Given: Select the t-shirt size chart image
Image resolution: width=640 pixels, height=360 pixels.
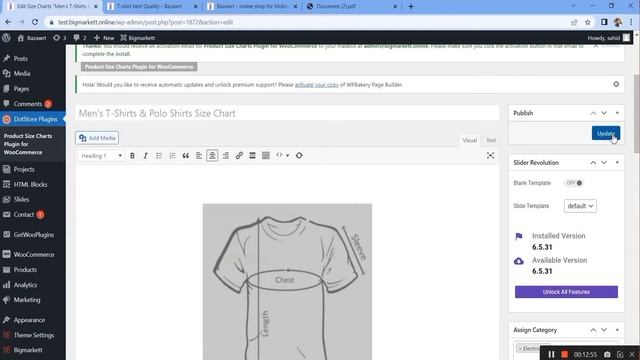Looking at the screenshot, I should click(287, 282).
